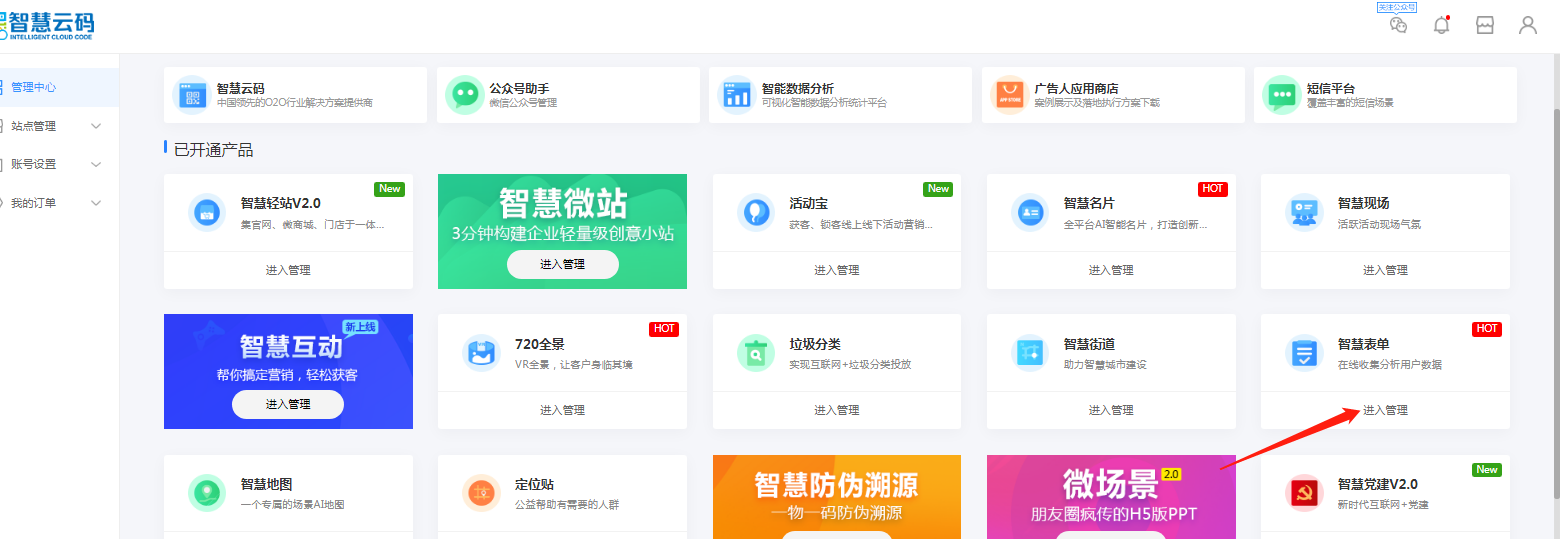Open the 活动宝 balloon icon
The width and height of the screenshot is (1560, 539).
click(x=755, y=212)
